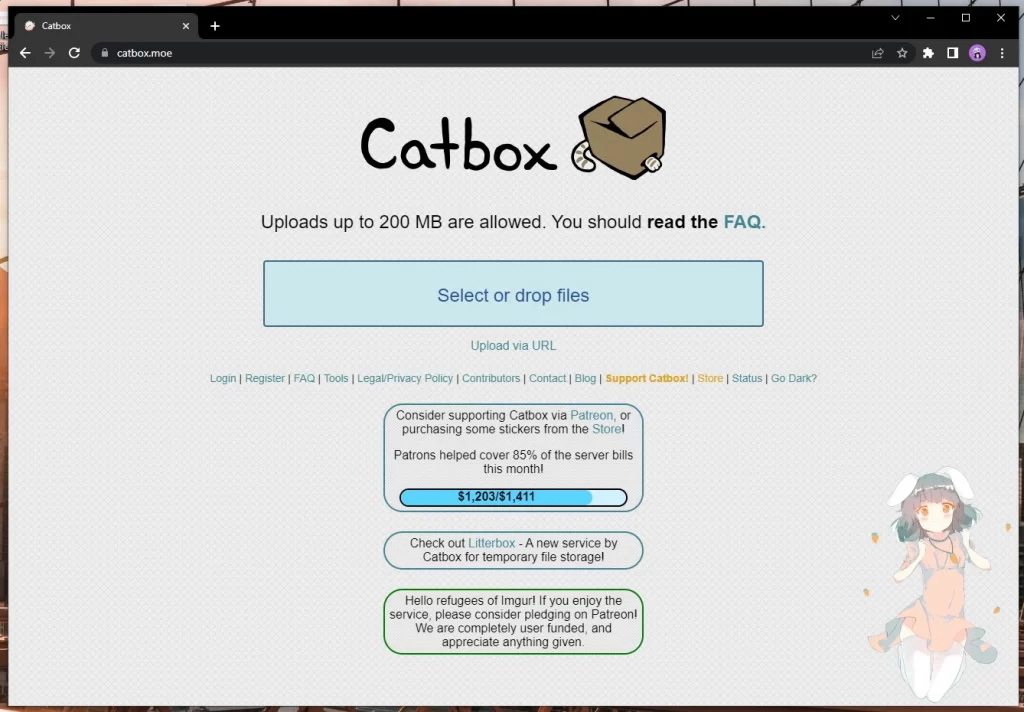Click the browser forward arrow
This screenshot has width=1024, height=712.
(x=50, y=53)
